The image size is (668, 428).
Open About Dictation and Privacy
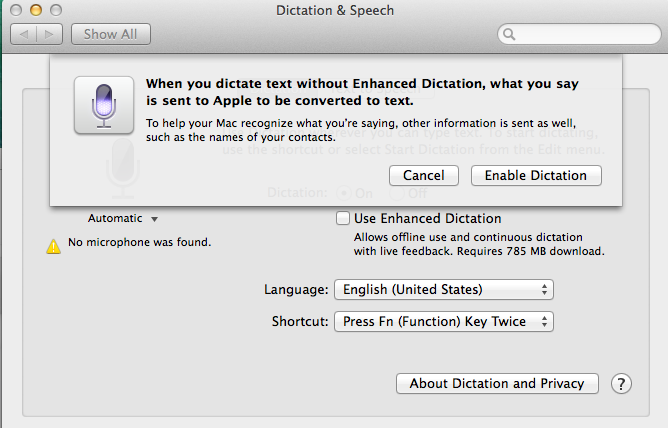click(x=497, y=383)
